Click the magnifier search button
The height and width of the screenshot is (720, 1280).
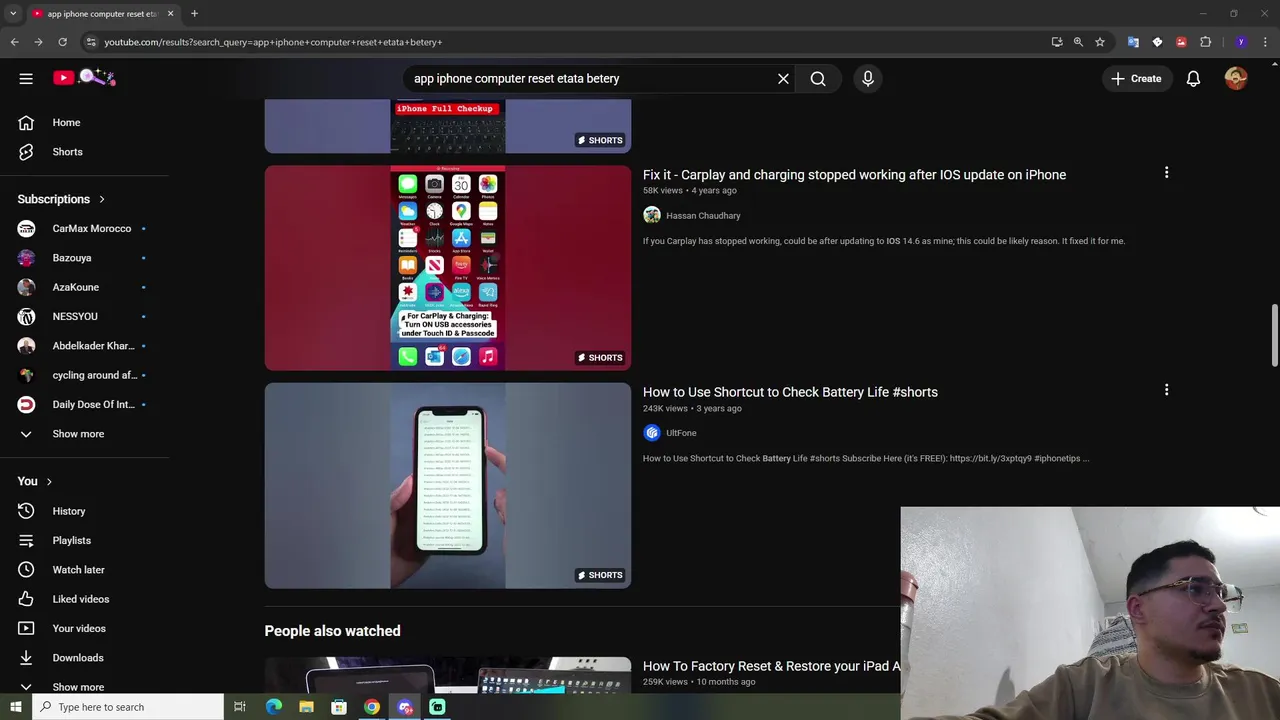(x=818, y=78)
